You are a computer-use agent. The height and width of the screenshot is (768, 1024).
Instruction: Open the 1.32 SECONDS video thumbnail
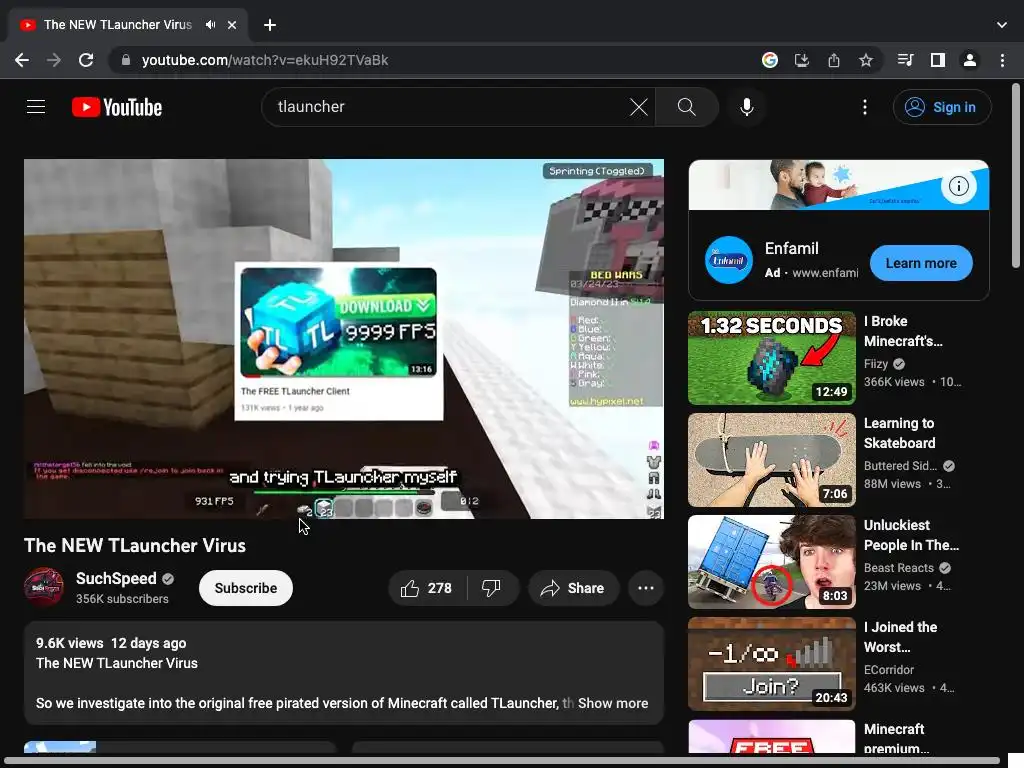pyautogui.click(x=771, y=358)
